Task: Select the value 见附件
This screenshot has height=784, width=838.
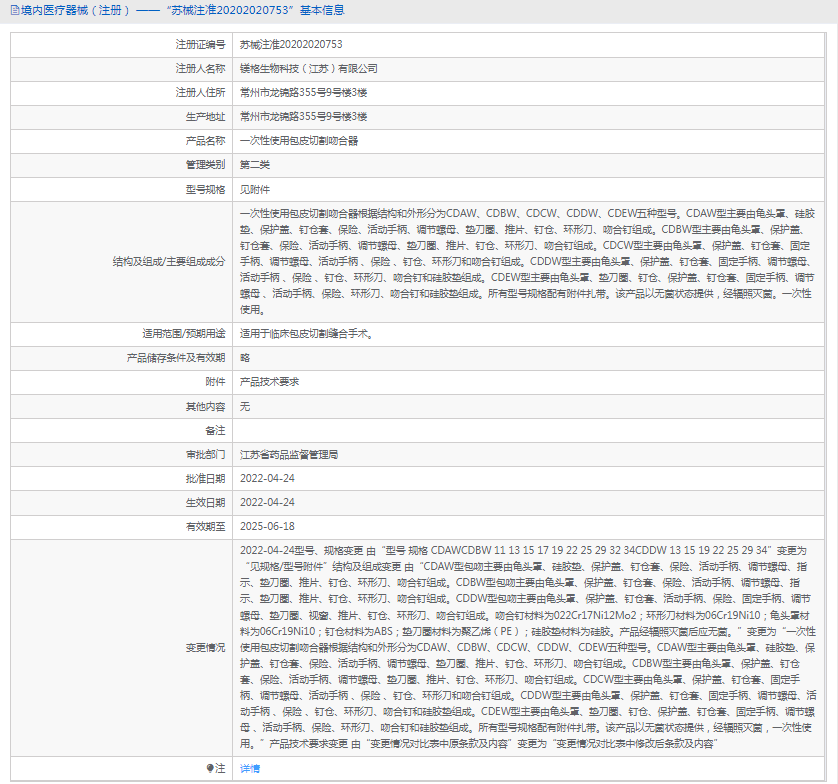Action: tap(254, 189)
